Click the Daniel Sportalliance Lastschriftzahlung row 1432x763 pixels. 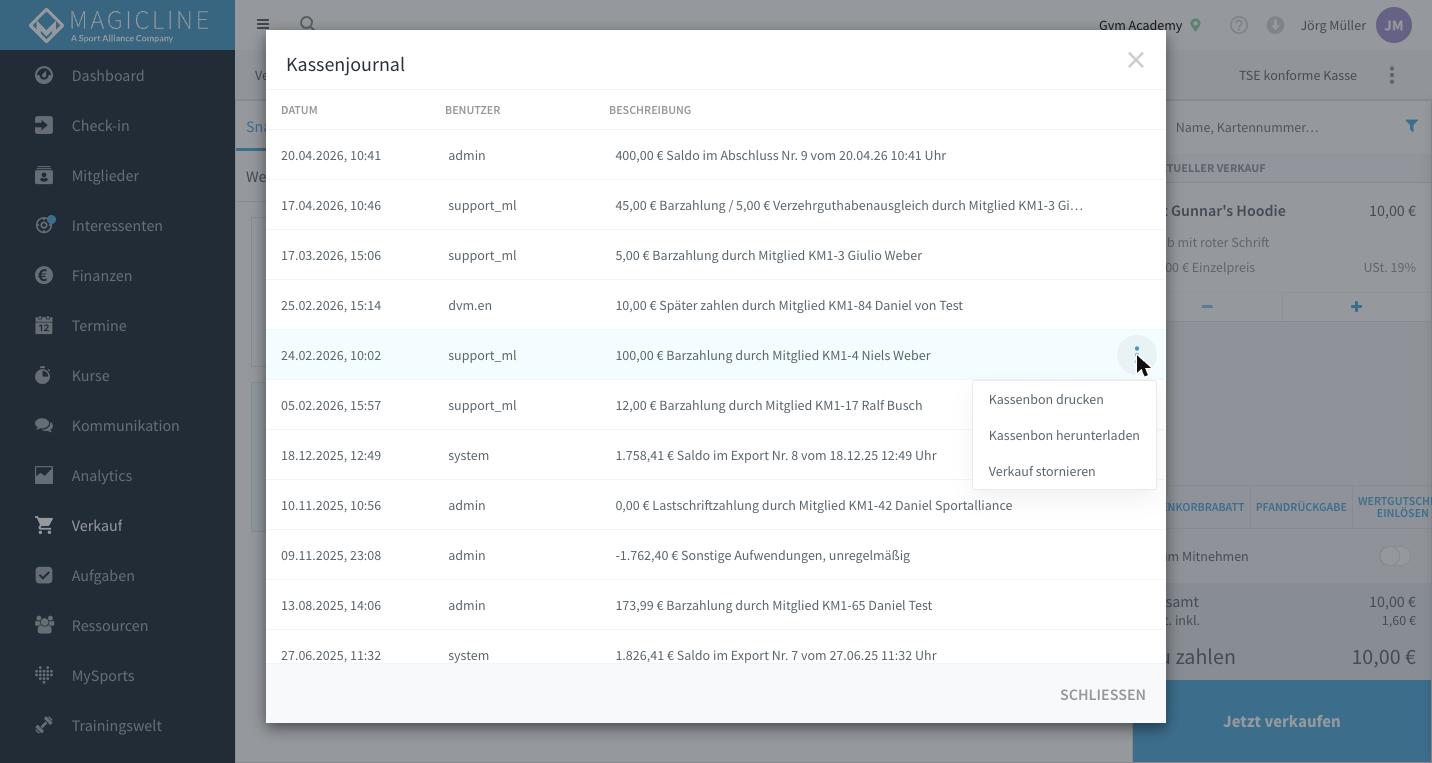716,505
